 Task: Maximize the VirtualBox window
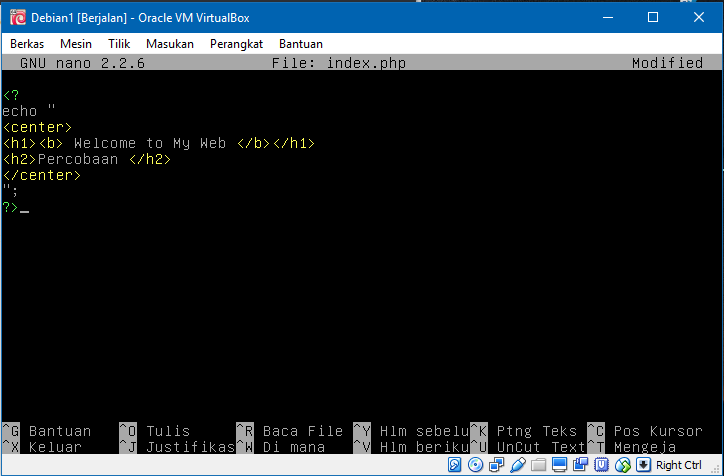tap(653, 18)
